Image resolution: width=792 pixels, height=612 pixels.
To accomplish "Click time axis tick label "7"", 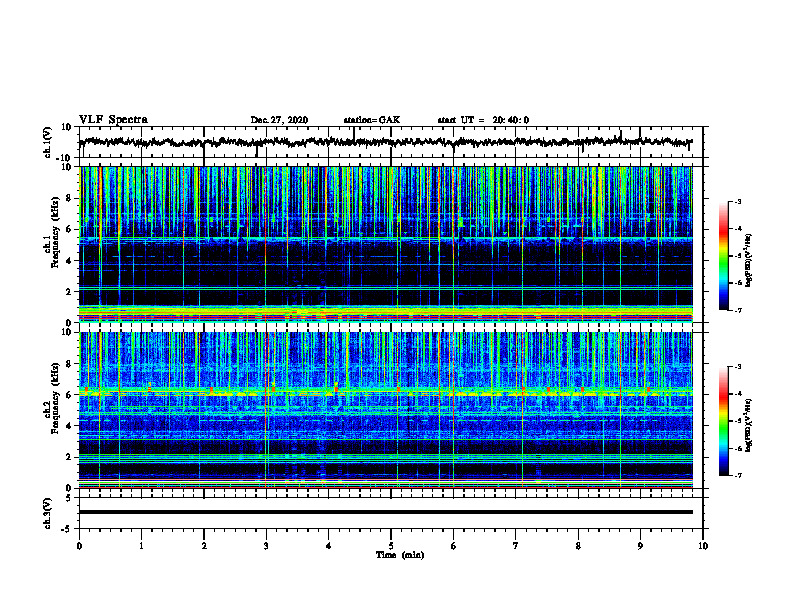I will pyautogui.click(x=516, y=546).
